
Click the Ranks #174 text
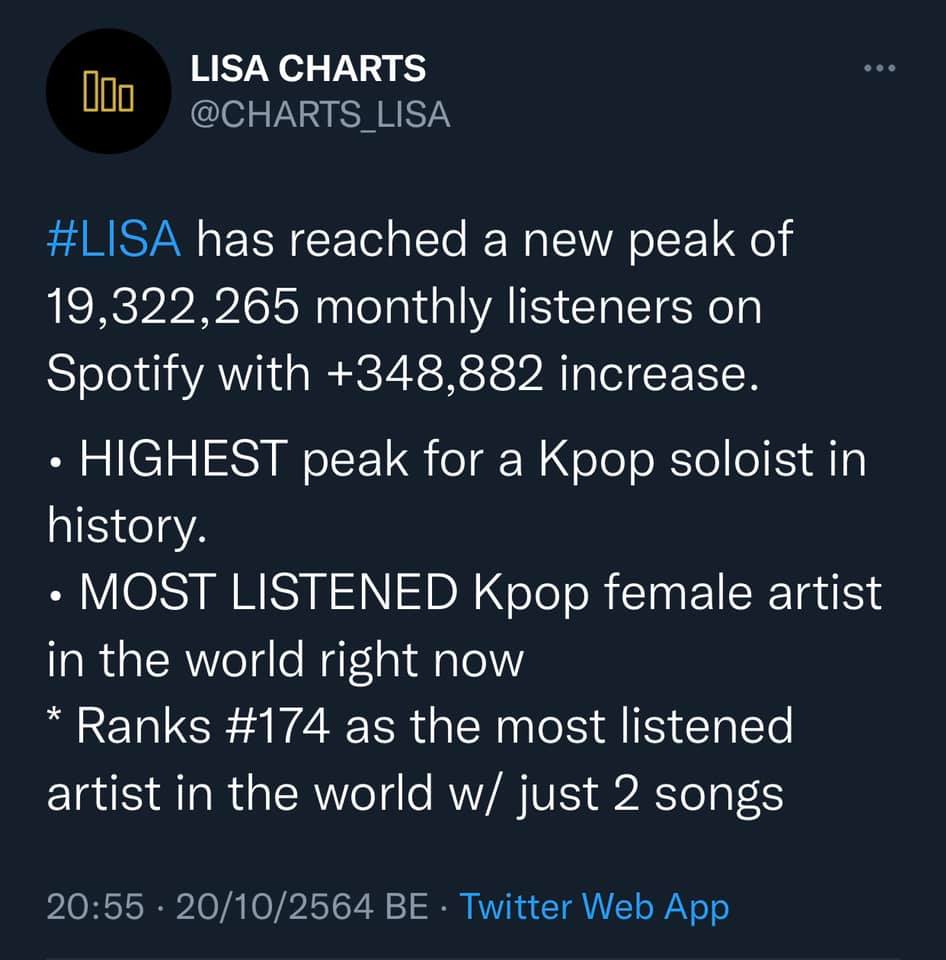203,726
